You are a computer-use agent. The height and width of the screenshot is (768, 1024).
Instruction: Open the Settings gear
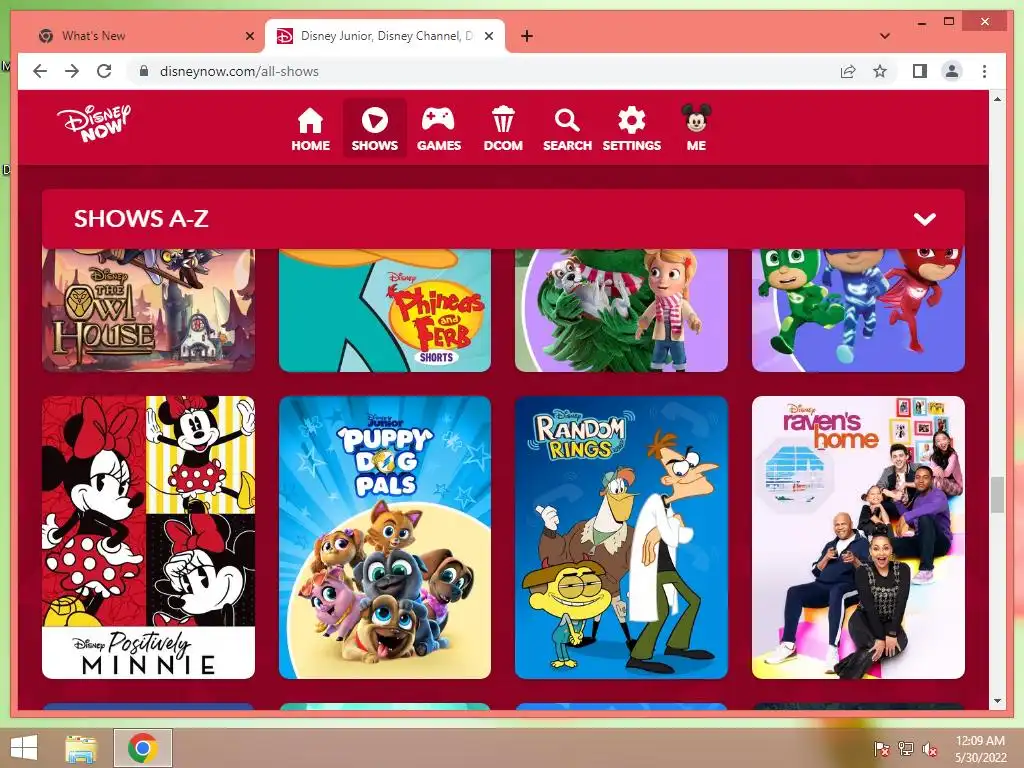632,129
